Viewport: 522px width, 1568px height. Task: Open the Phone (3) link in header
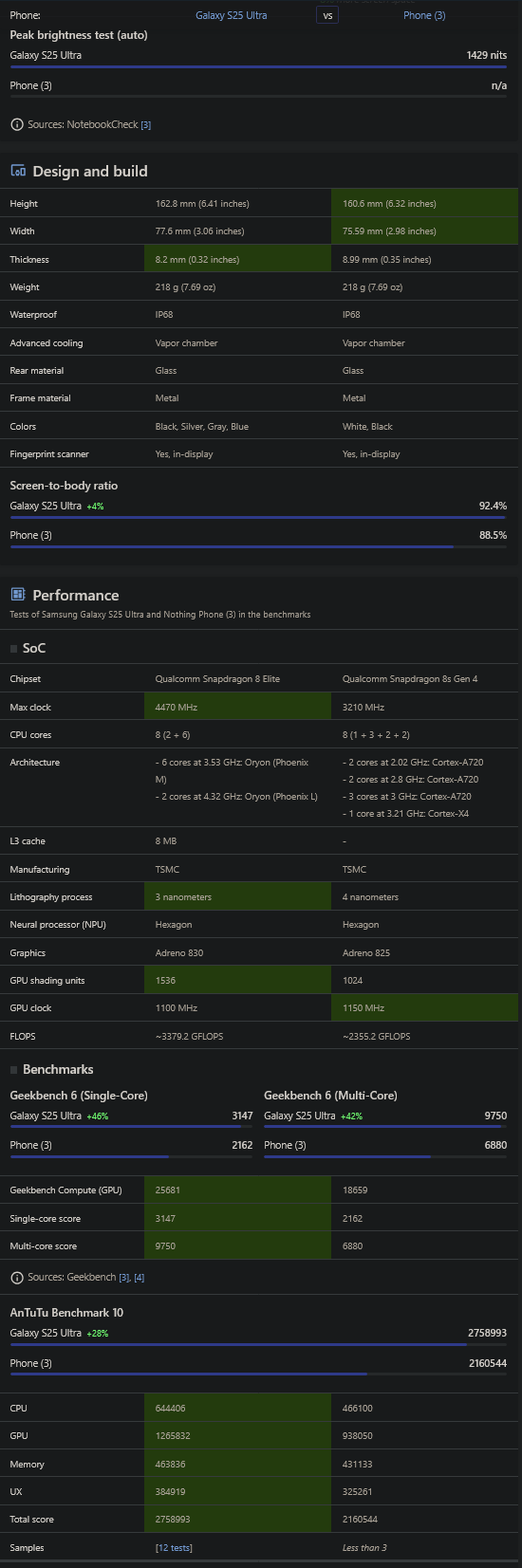pos(424,15)
